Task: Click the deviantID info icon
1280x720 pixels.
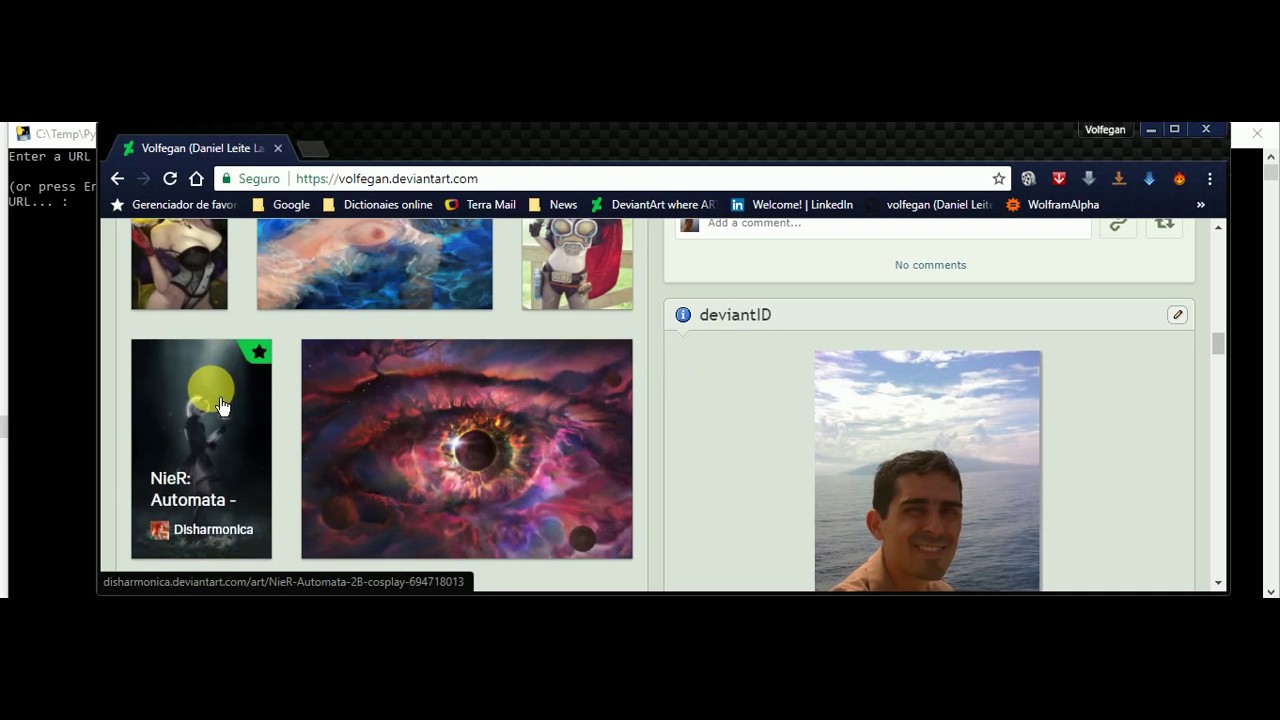Action: (683, 315)
